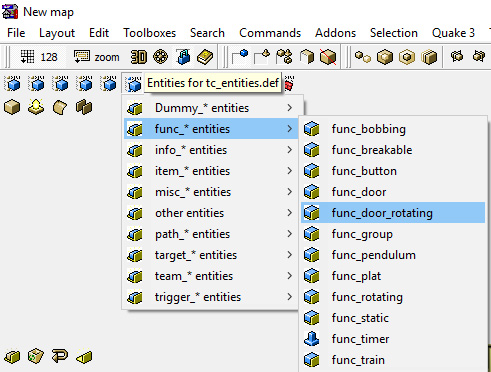Open the Edit menu

click(99, 33)
